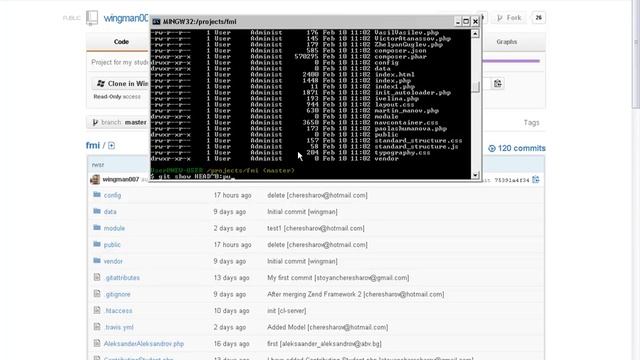The image size is (640, 360).
Task: Click the terminal scrollbar thumb
Action: pyautogui.click(x=475, y=87)
